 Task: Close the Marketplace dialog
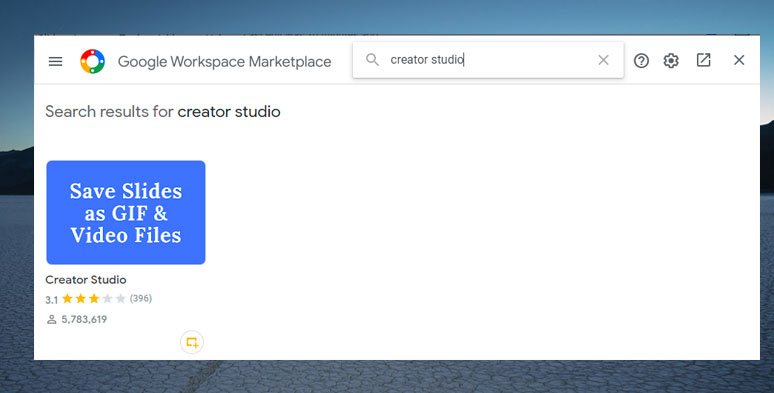click(739, 60)
